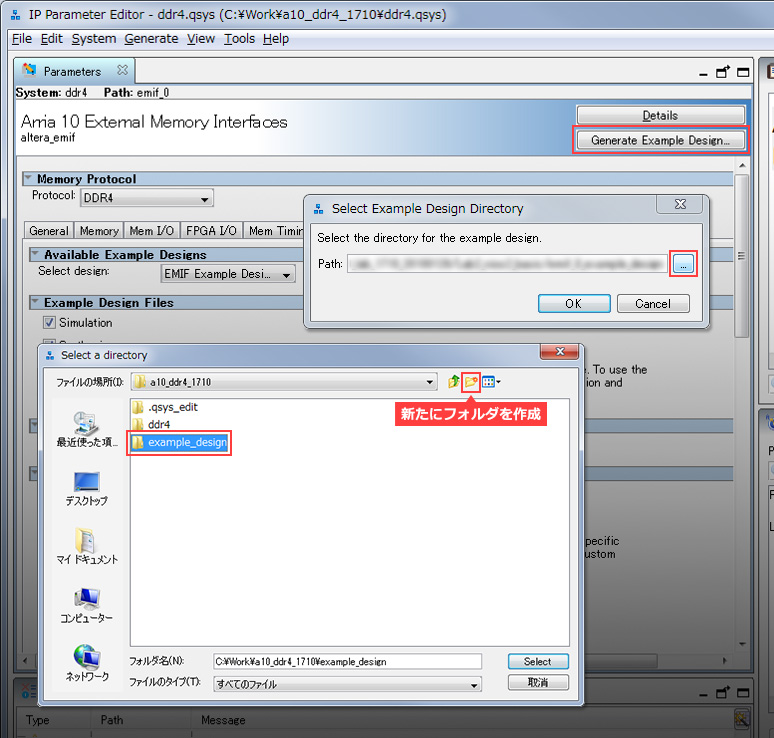Select the example_design folder
The image size is (774, 738).
[186, 442]
